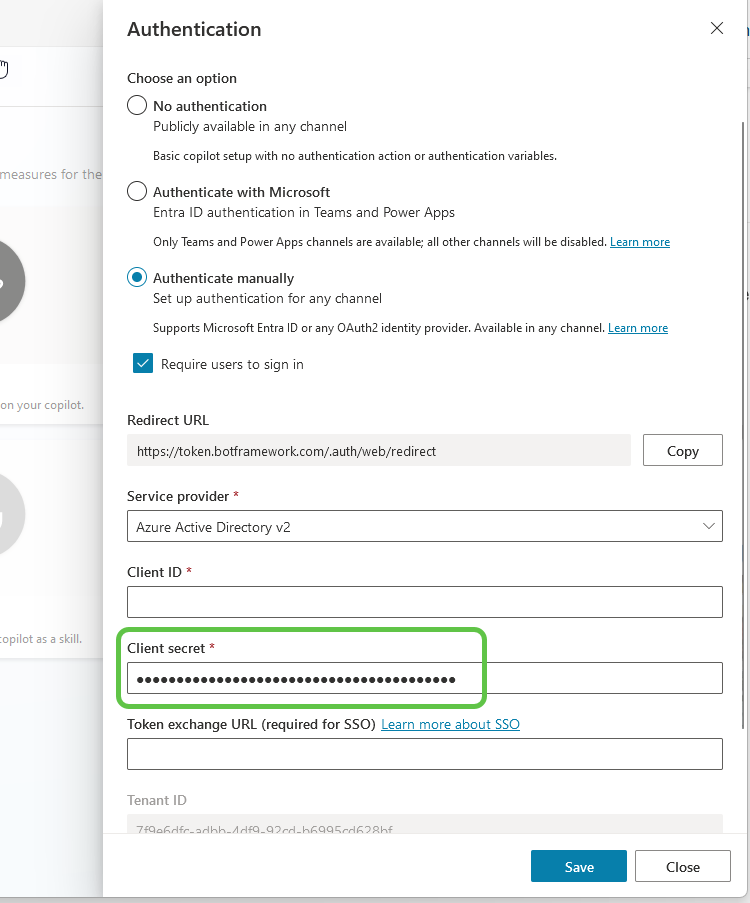The width and height of the screenshot is (750, 903).
Task: Open the Service provider dropdown
Action: tap(424, 527)
